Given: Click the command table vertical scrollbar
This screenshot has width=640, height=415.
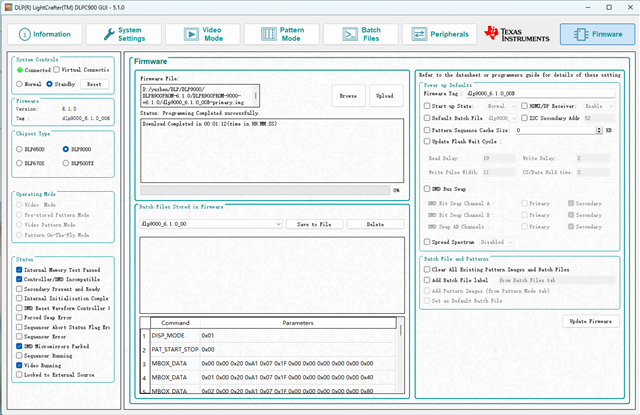Looking at the screenshot, I should (x=401, y=355).
